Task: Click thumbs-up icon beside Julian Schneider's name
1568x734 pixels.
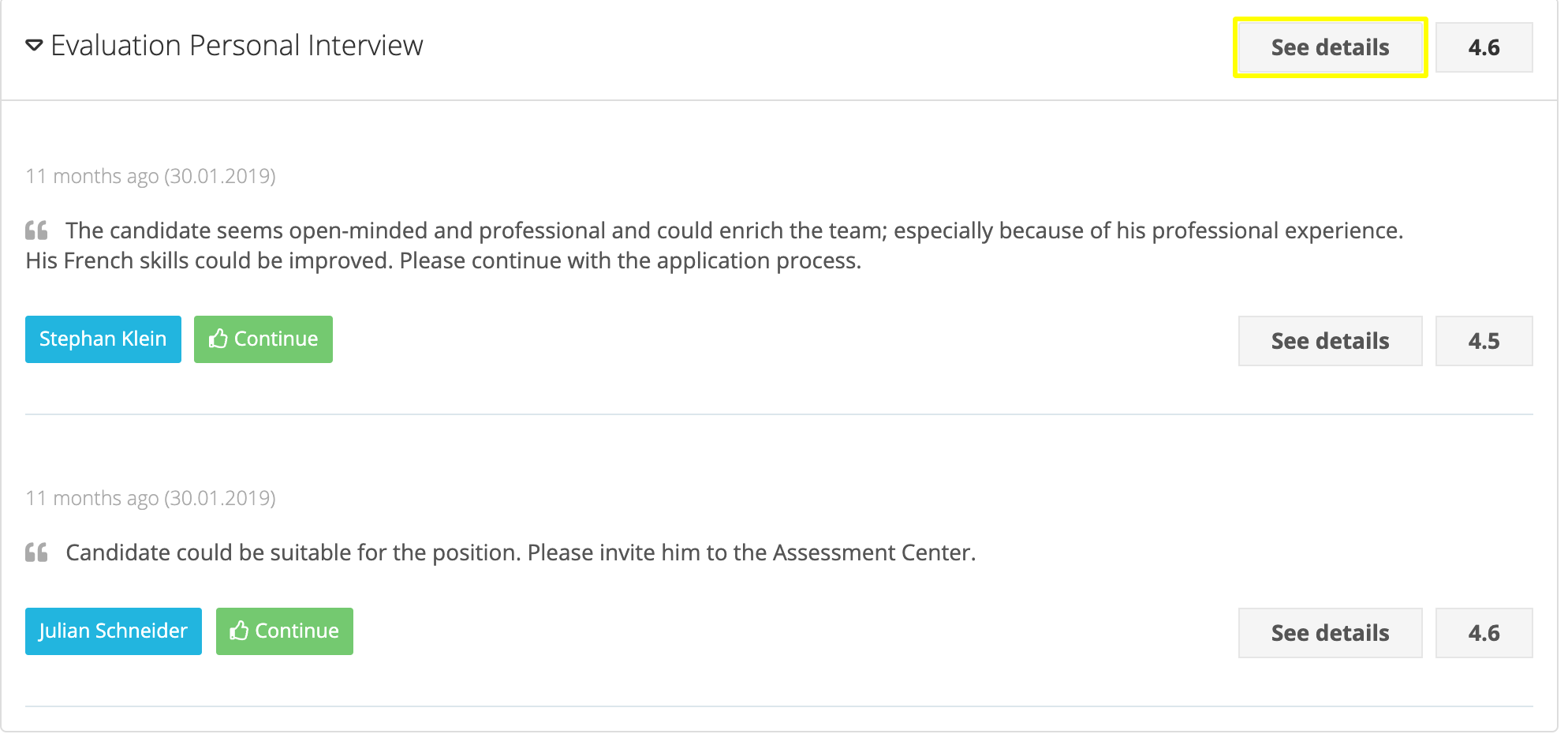Action: (x=239, y=631)
